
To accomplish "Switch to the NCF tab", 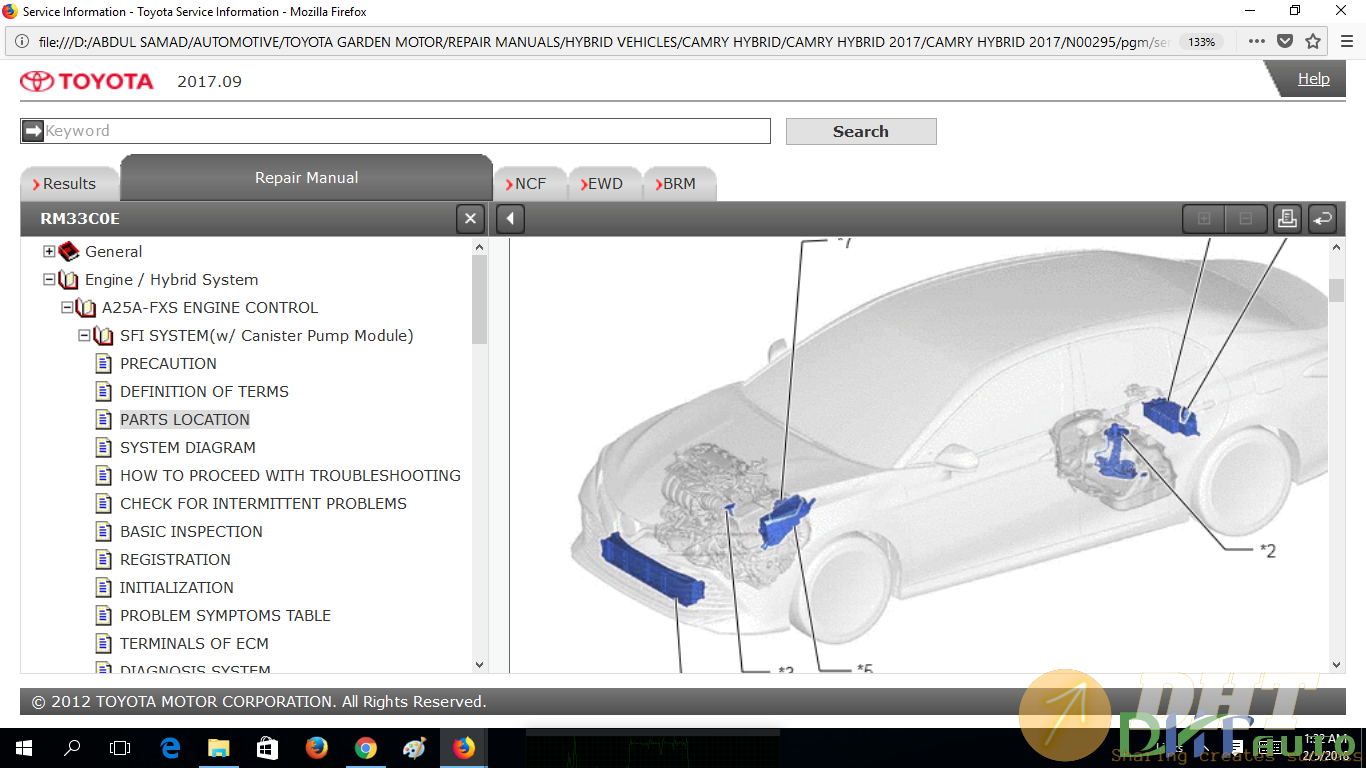I will coord(529,184).
